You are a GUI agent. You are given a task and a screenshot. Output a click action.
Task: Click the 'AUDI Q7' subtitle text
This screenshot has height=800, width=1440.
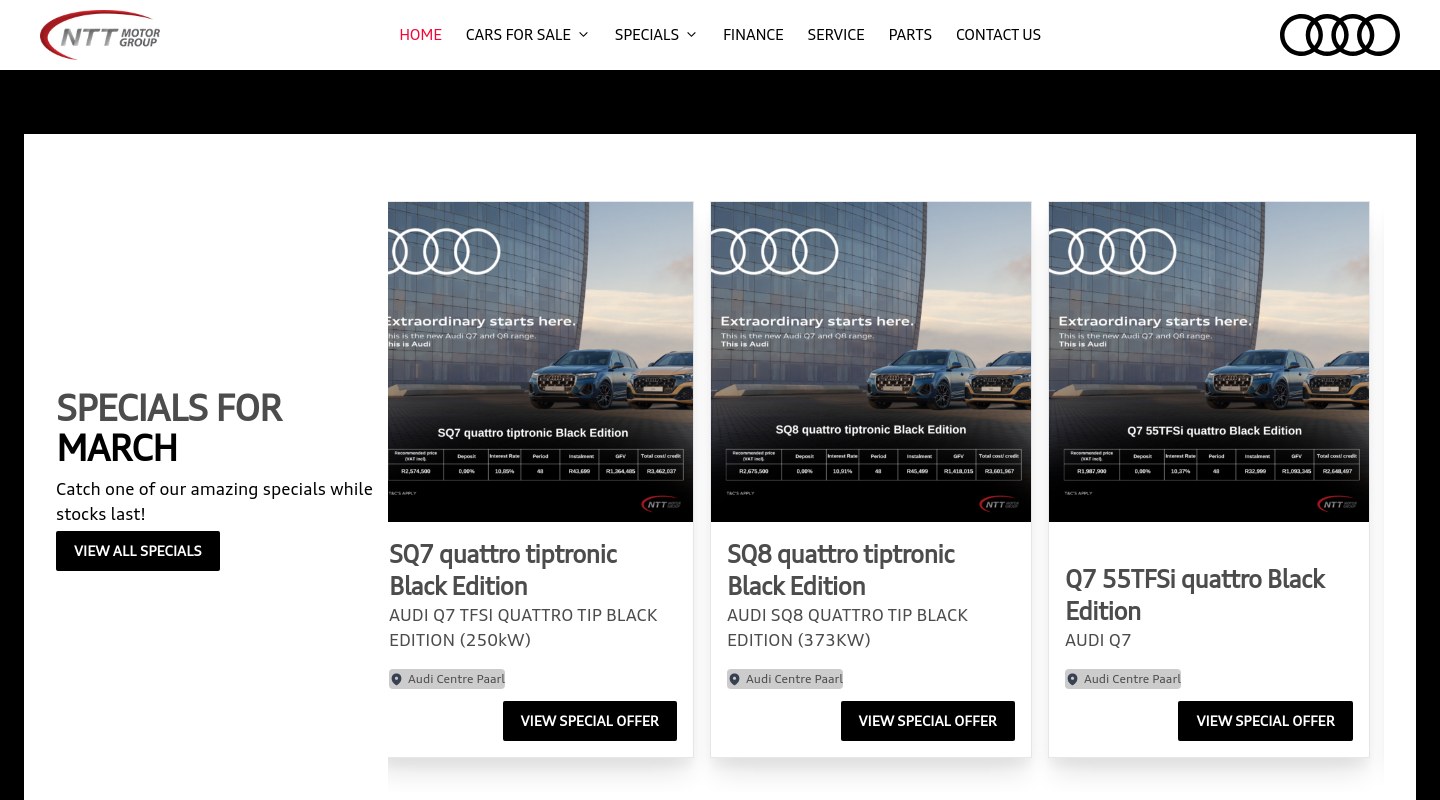pos(1098,640)
